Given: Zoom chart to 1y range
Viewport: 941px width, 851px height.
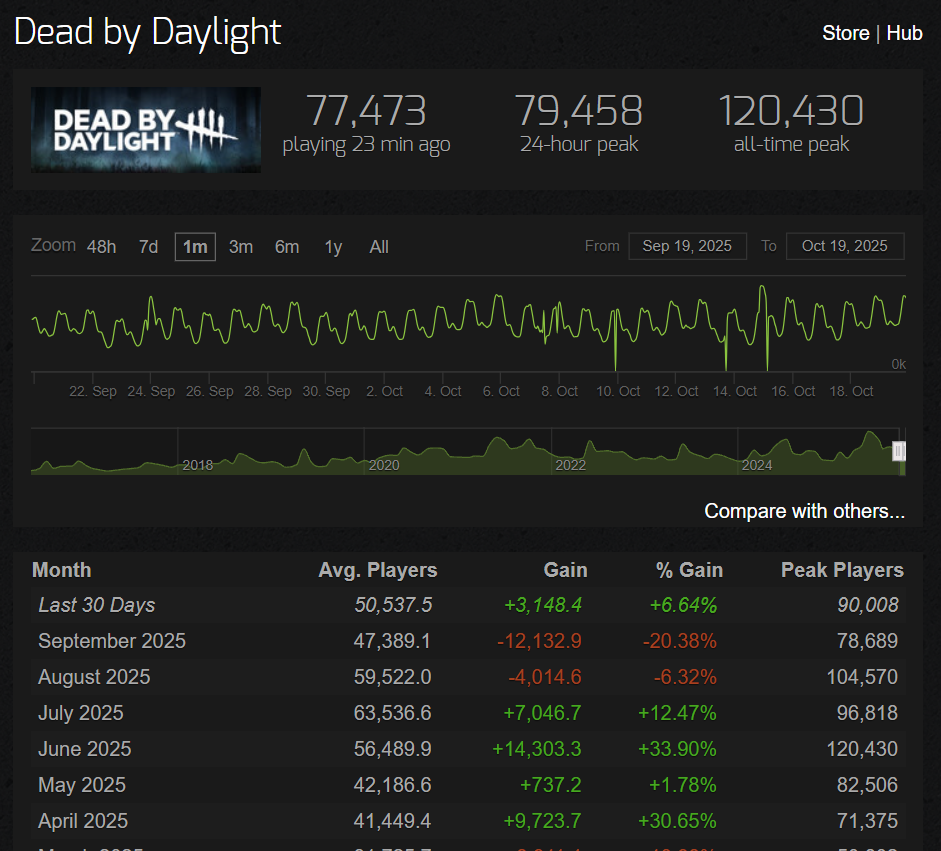Looking at the screenshot, I should click(x=333, y=247).
